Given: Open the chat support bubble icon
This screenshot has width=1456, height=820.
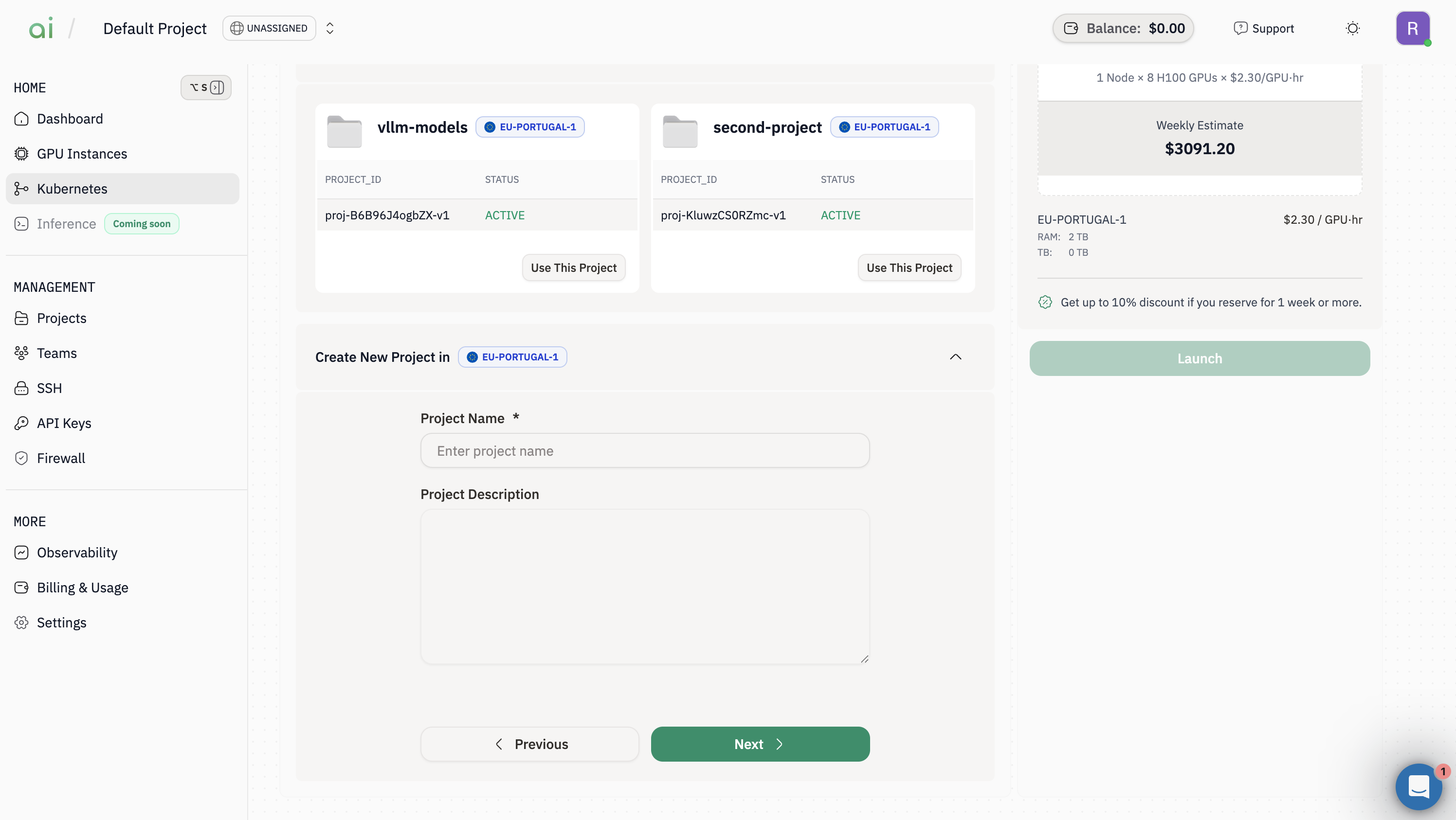Looking at the screenshot, I should tap(1418, 785).
